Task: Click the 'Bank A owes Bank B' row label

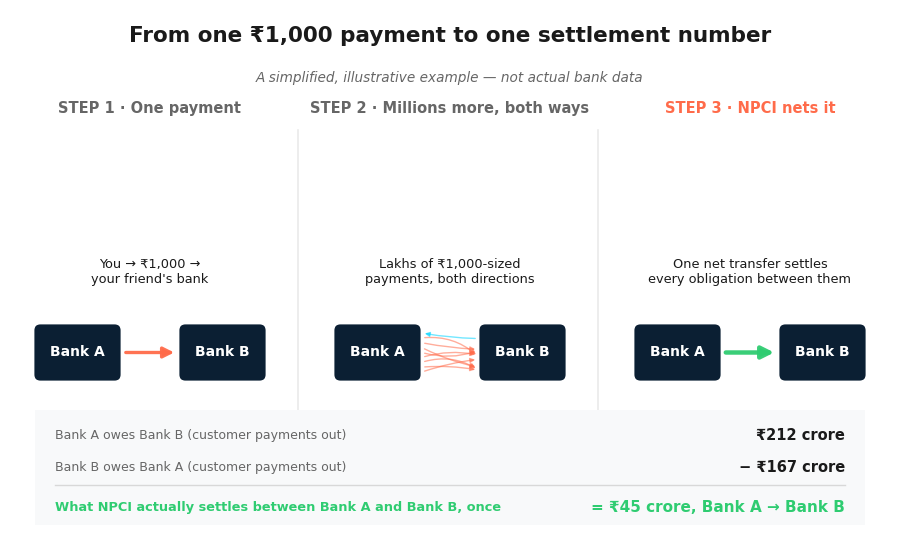Action: [201, 435]
